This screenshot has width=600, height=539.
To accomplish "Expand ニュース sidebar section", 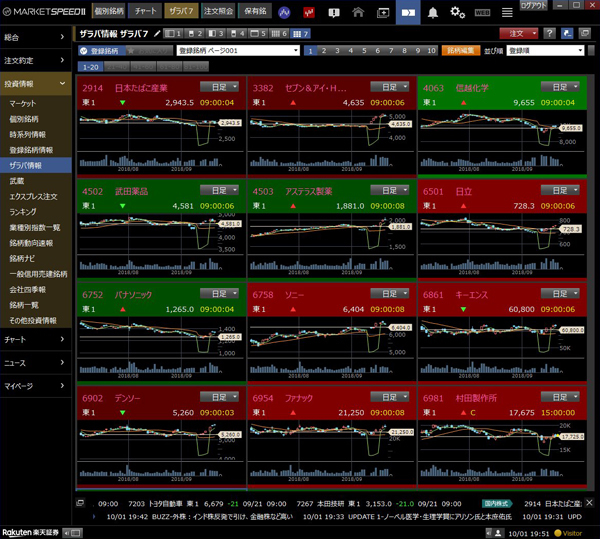I will (36, 363).
